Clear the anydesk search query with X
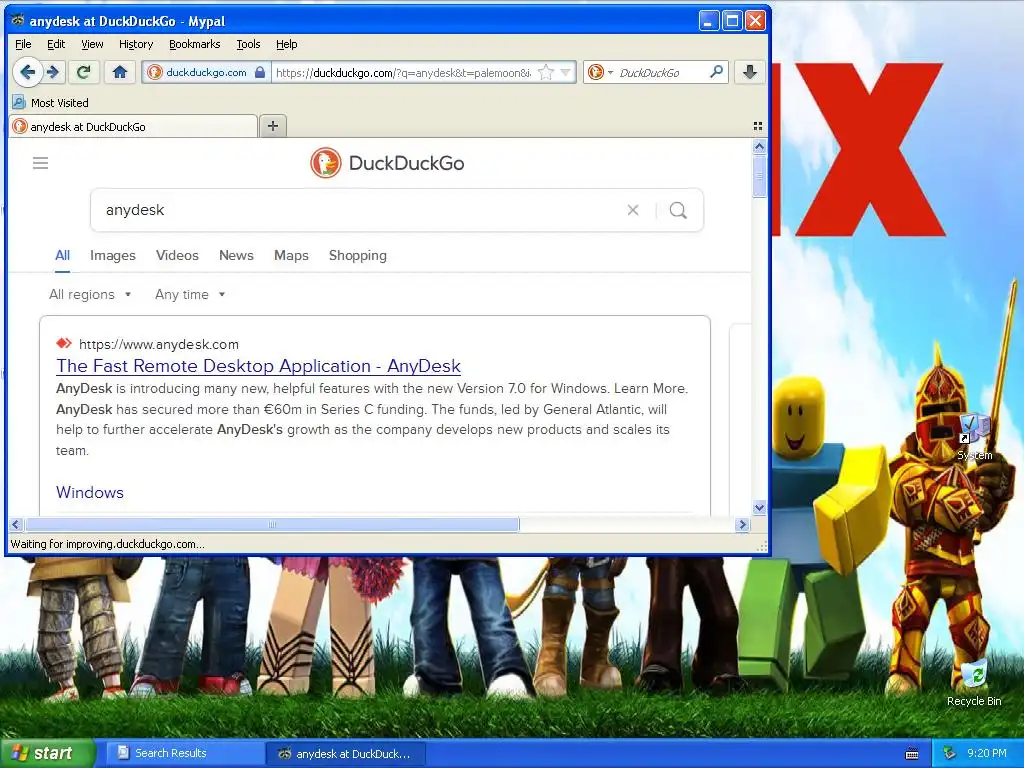Screen dimensions: 1024x768 [633, 210]
